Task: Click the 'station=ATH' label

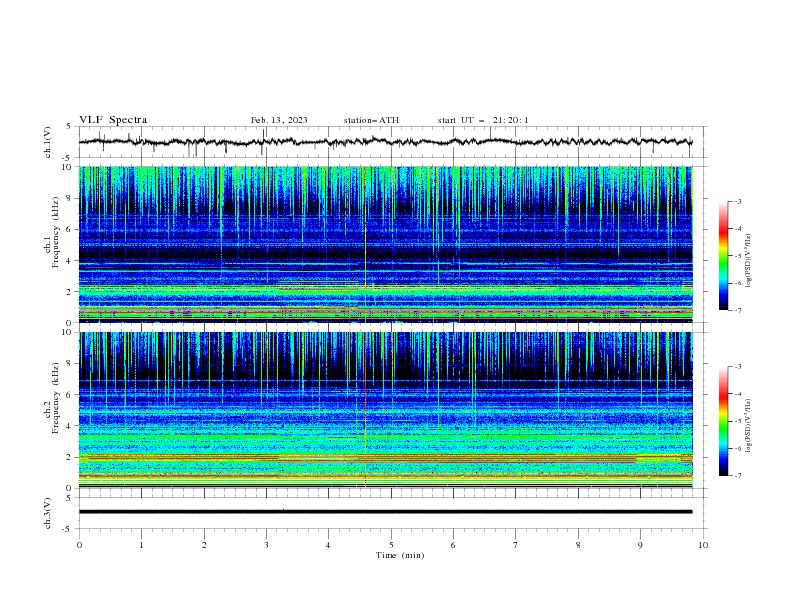Action: click(371, 120)
